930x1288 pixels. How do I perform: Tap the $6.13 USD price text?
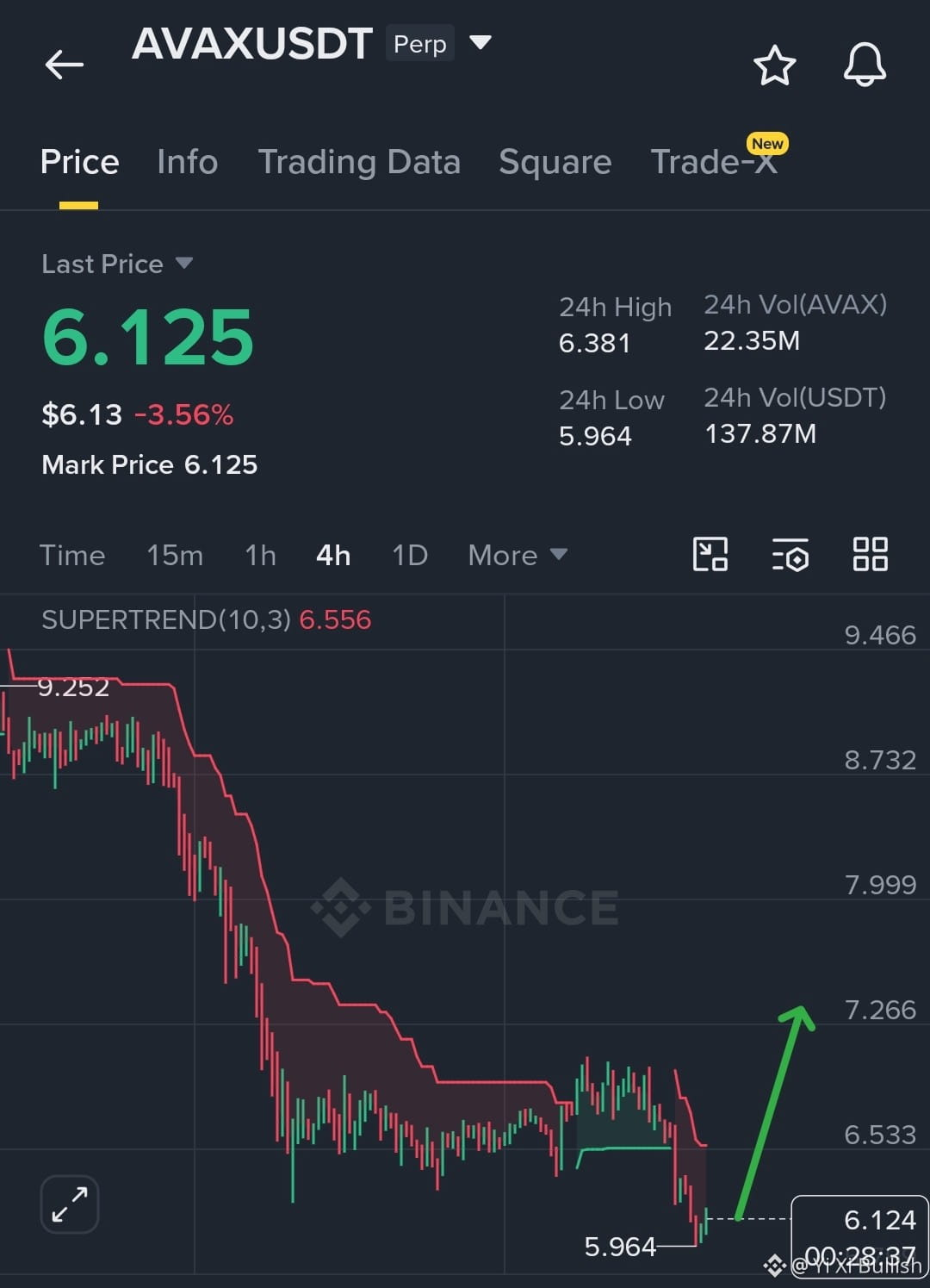82,415
